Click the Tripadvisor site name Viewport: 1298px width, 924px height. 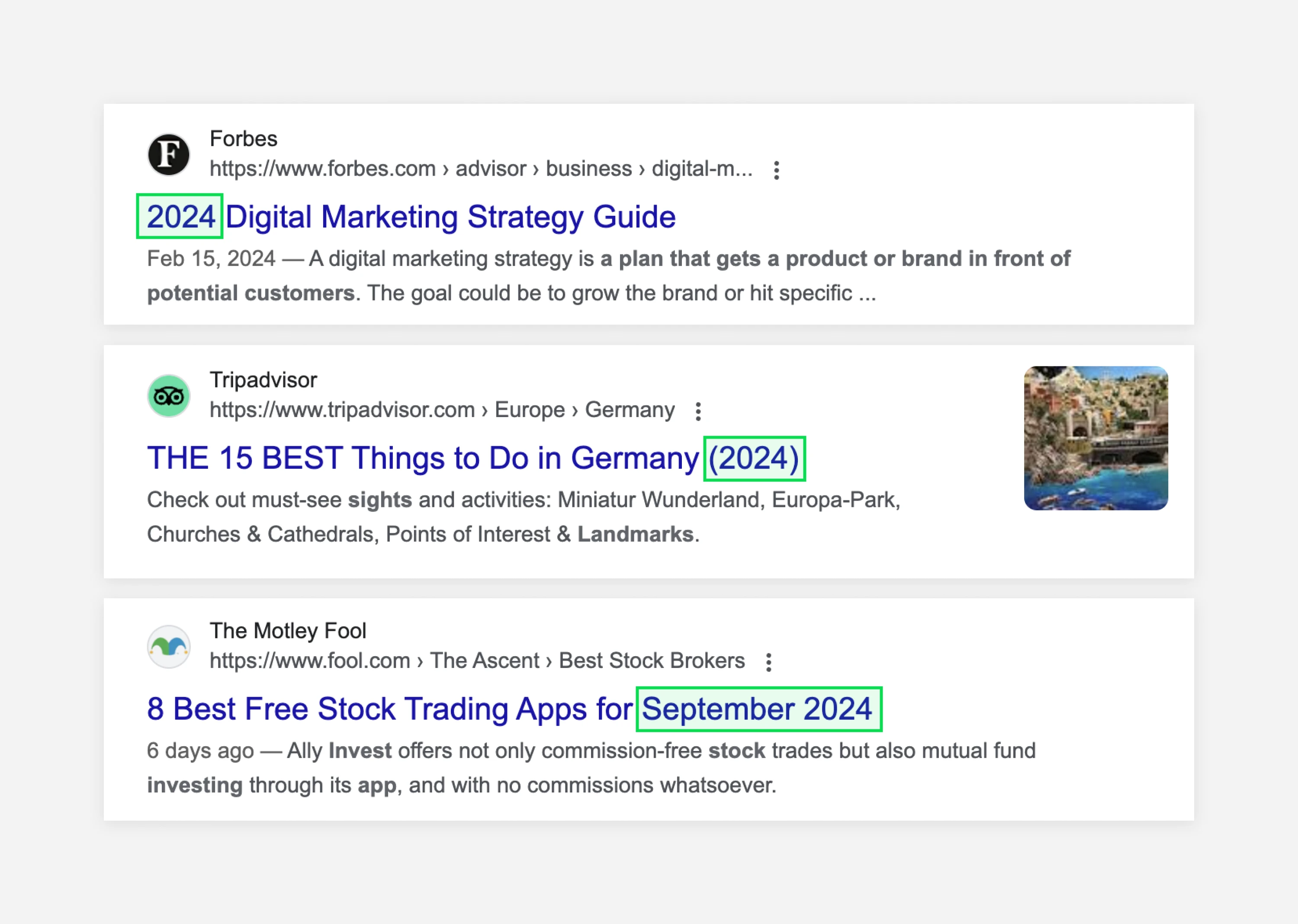click(x=263, y=380)
